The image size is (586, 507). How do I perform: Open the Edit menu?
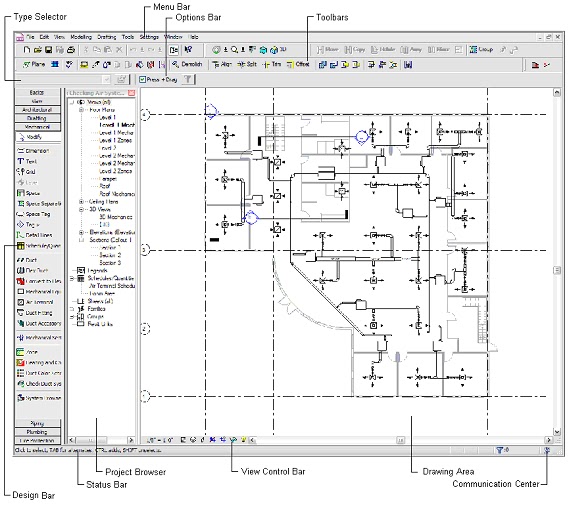pyautogui.click(x=44, y=37)
